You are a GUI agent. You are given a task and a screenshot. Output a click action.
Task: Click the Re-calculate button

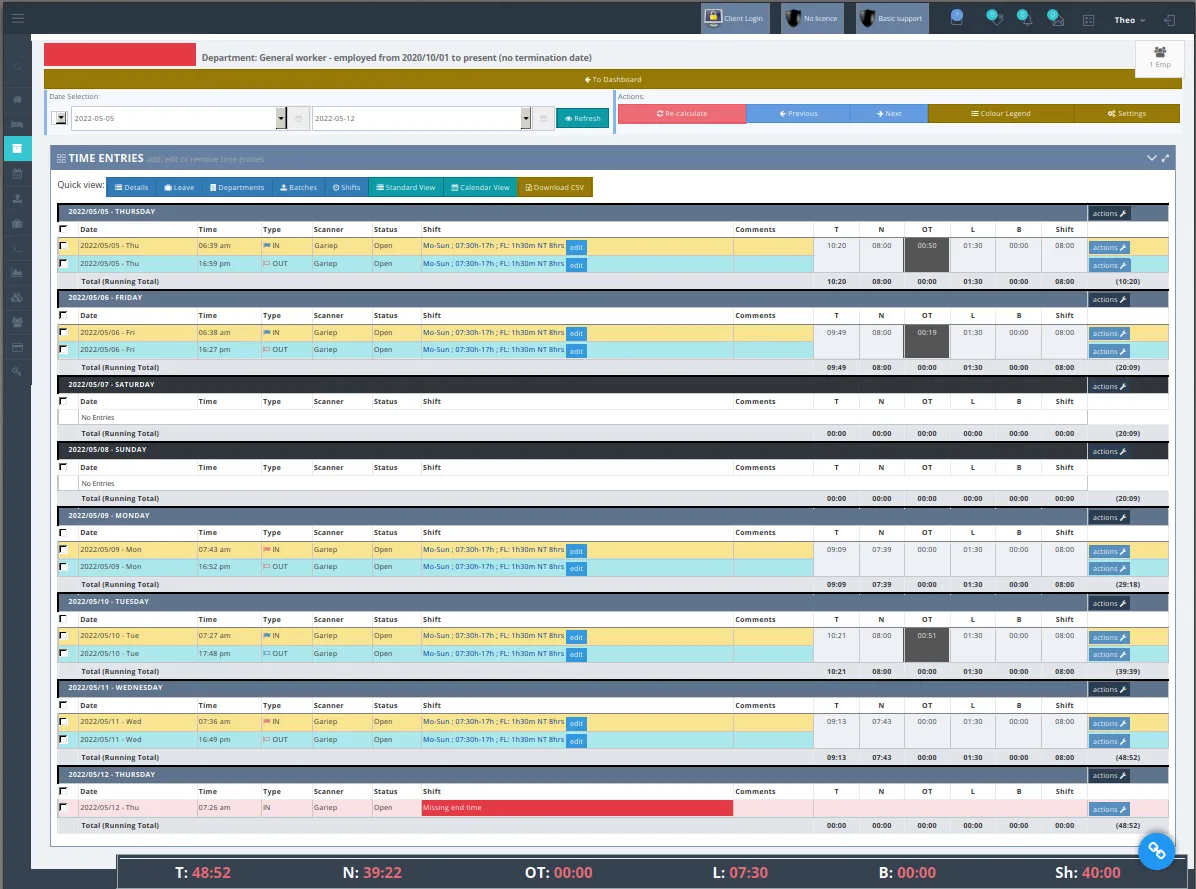(x=682, y=114)
